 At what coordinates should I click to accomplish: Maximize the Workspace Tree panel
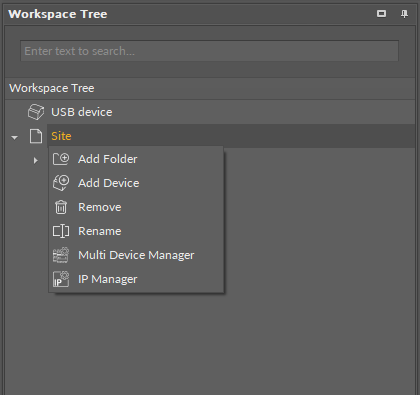[381, 14]
